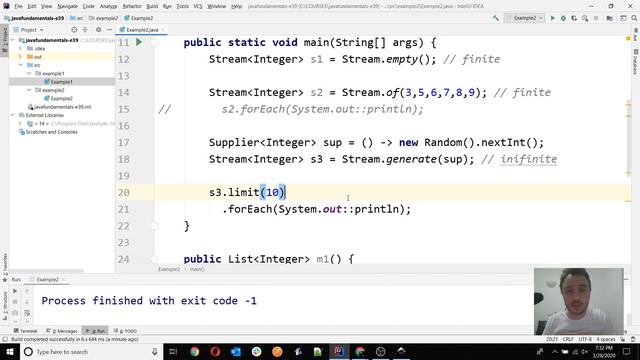Open Outlook from the taskbar
The width and height of the screenshot is (640, 360).
[236, 351]
